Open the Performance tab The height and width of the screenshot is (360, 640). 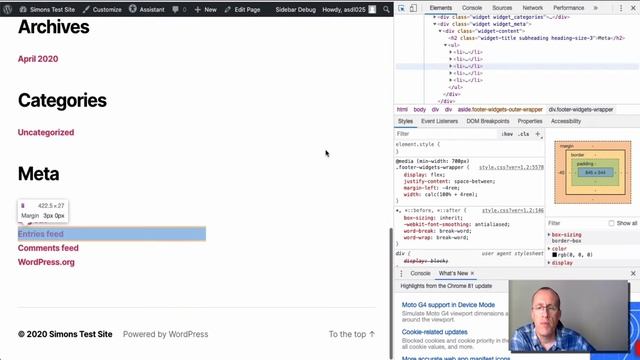click(569, 8)
